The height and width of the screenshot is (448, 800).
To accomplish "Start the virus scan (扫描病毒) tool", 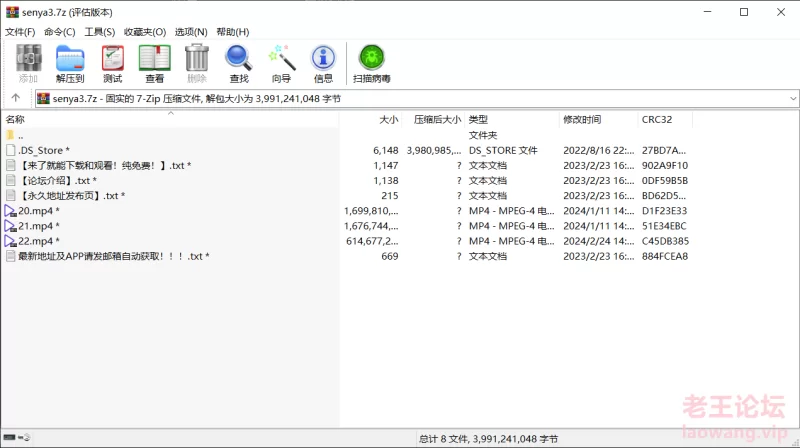I will [371, 63].
